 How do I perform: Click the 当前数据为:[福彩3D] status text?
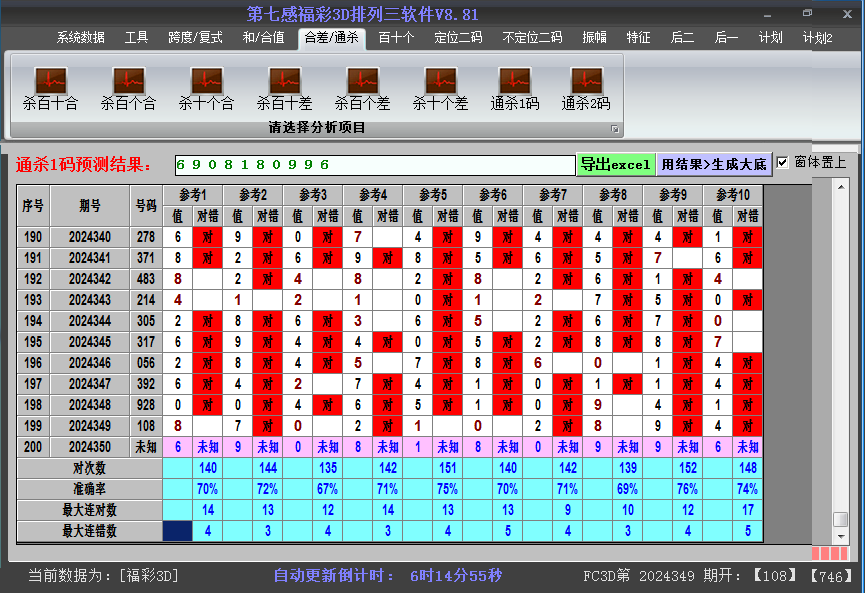click(103, 576)
